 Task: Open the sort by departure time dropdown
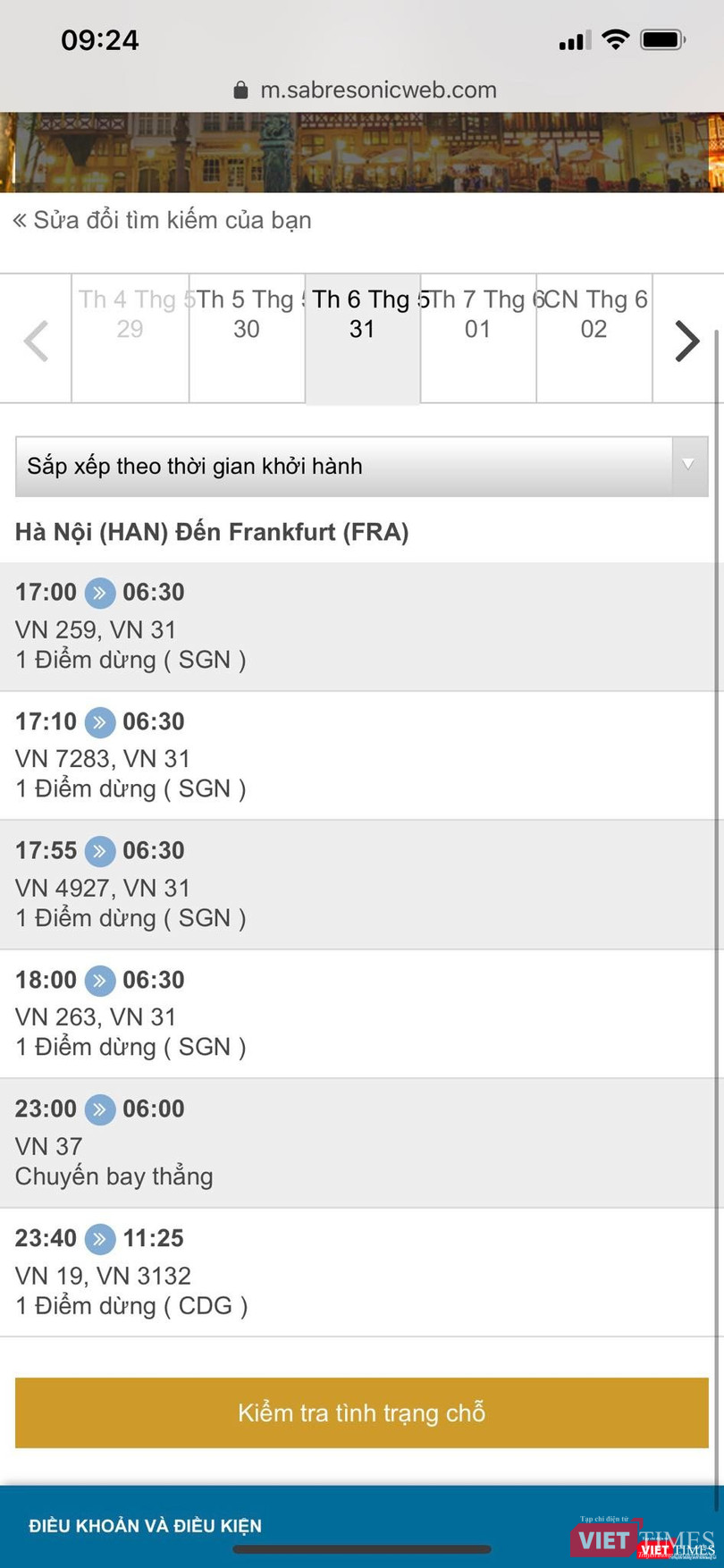pyautogui.click(x=344, y=466)
